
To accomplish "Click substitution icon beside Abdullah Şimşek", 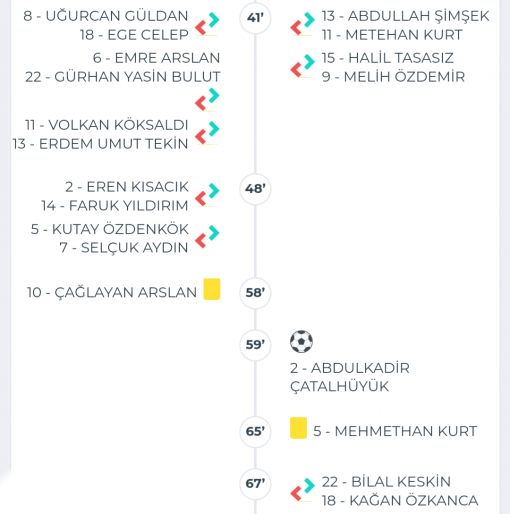I will tap(303, 24).
